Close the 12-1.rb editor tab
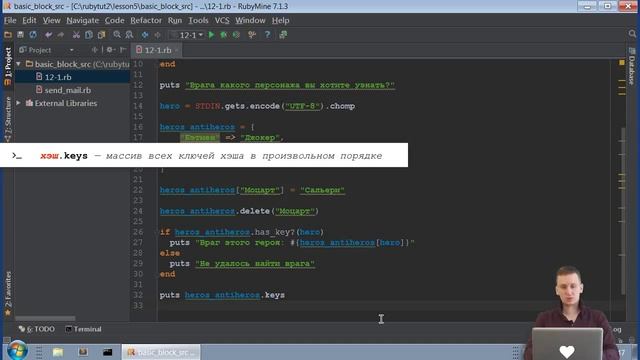Screen dimensions: 640x360 point(177,50)
